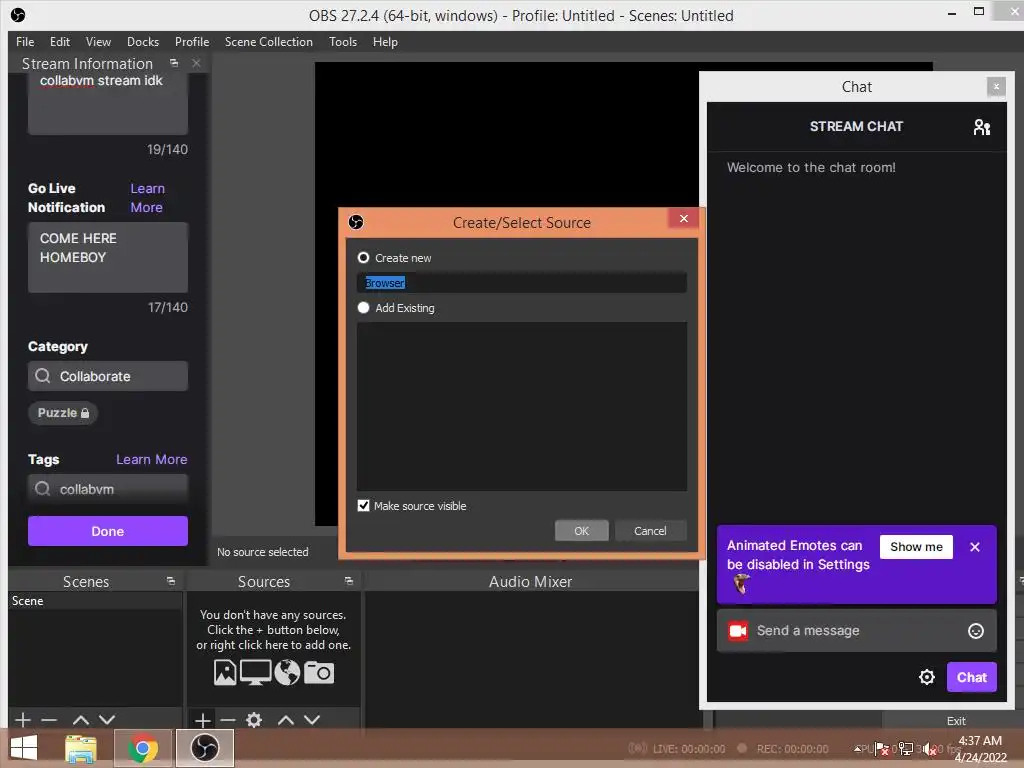Click the browser globe icon in Sources
The image size is (1024, 768).
coord(287,673)
